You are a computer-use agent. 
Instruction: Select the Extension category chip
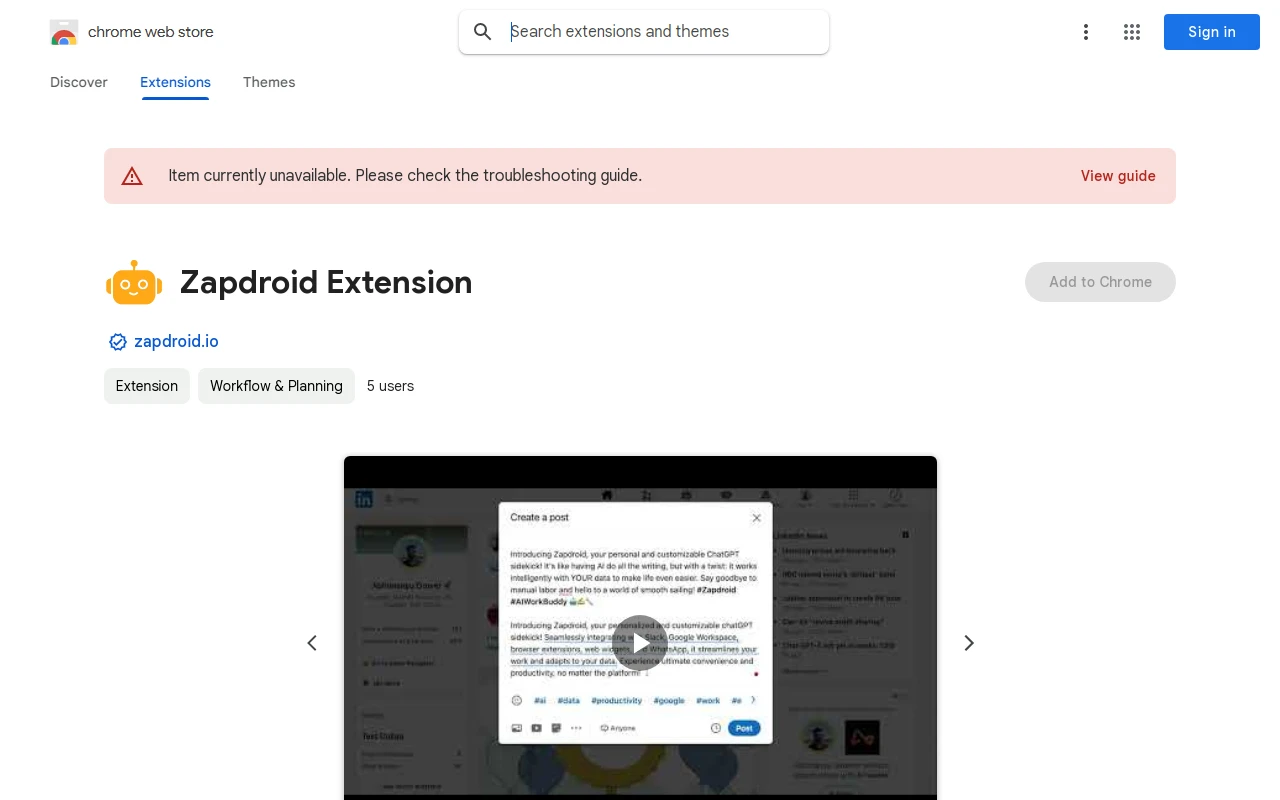click(146, 385)
